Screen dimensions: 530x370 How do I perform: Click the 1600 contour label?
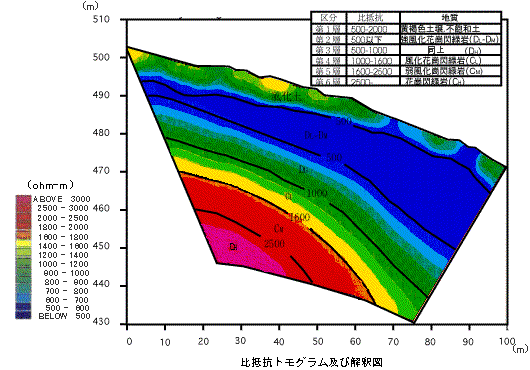point(298,216)
